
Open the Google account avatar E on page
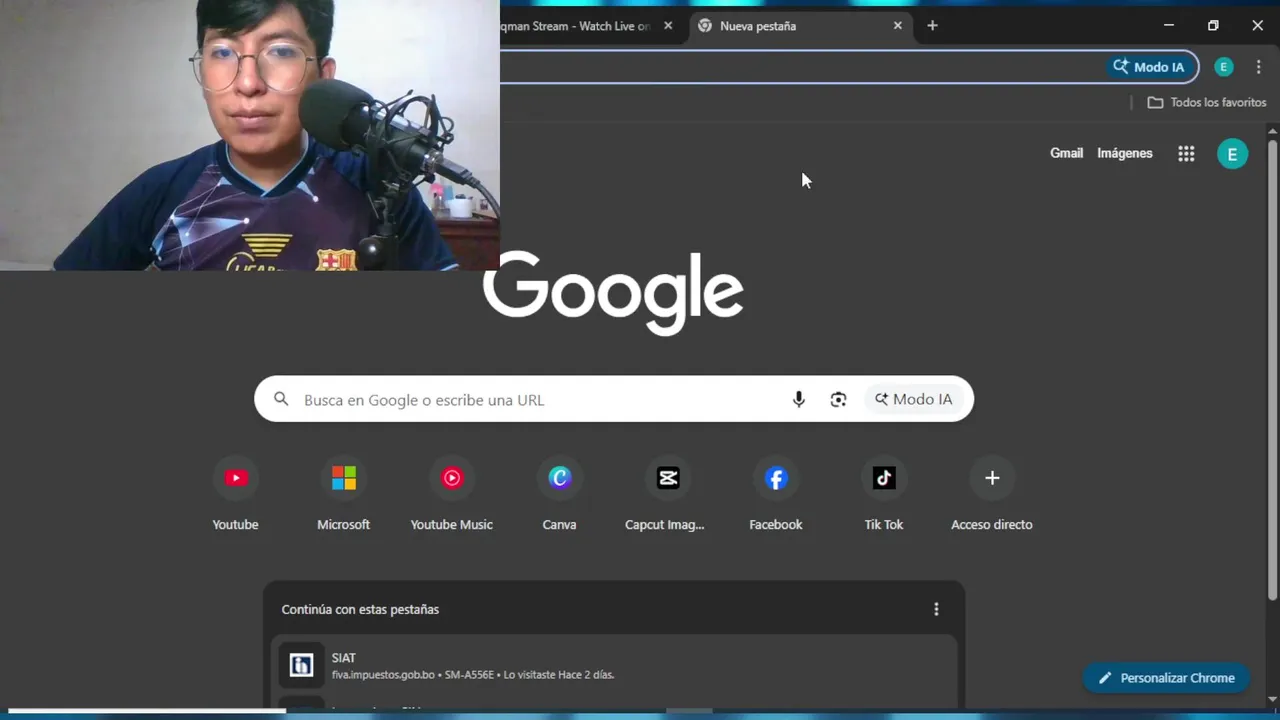click(1232, 153)
